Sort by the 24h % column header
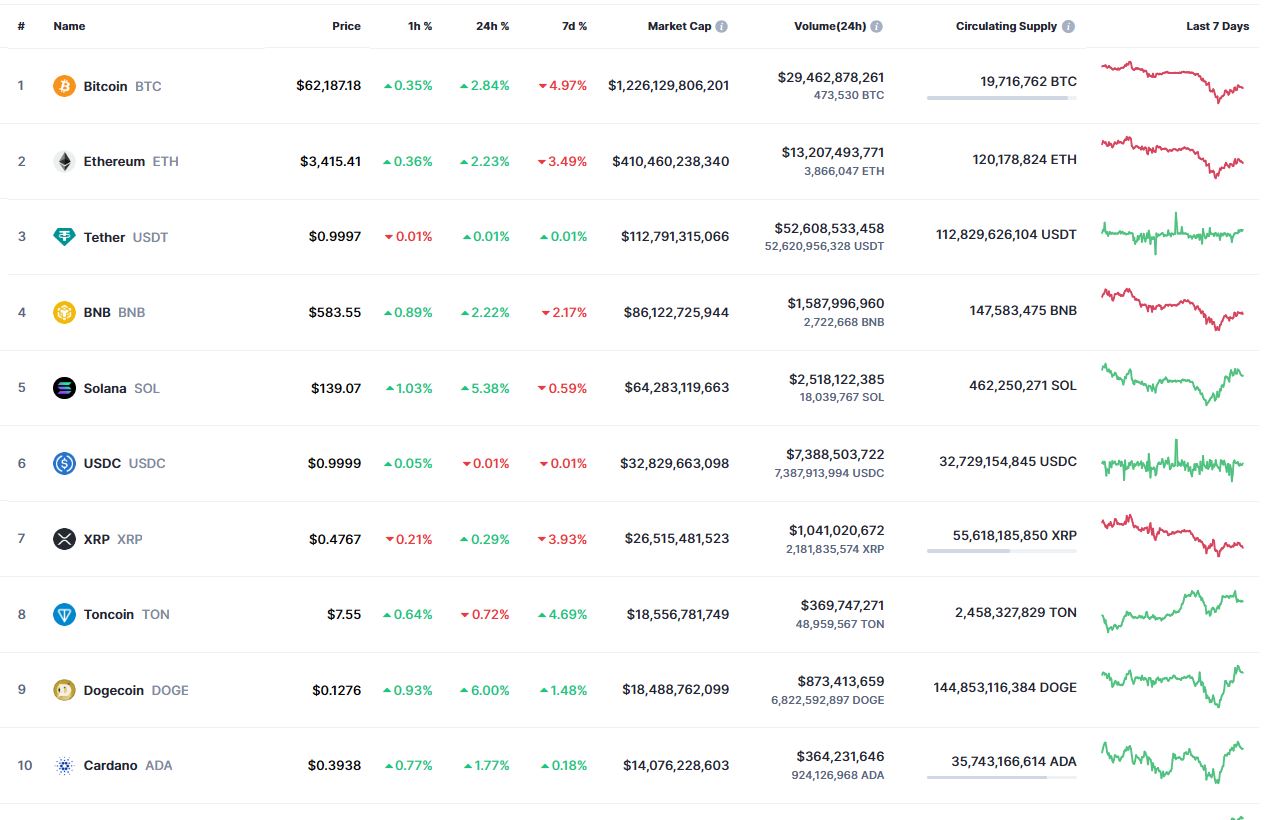 click(492, 26)
